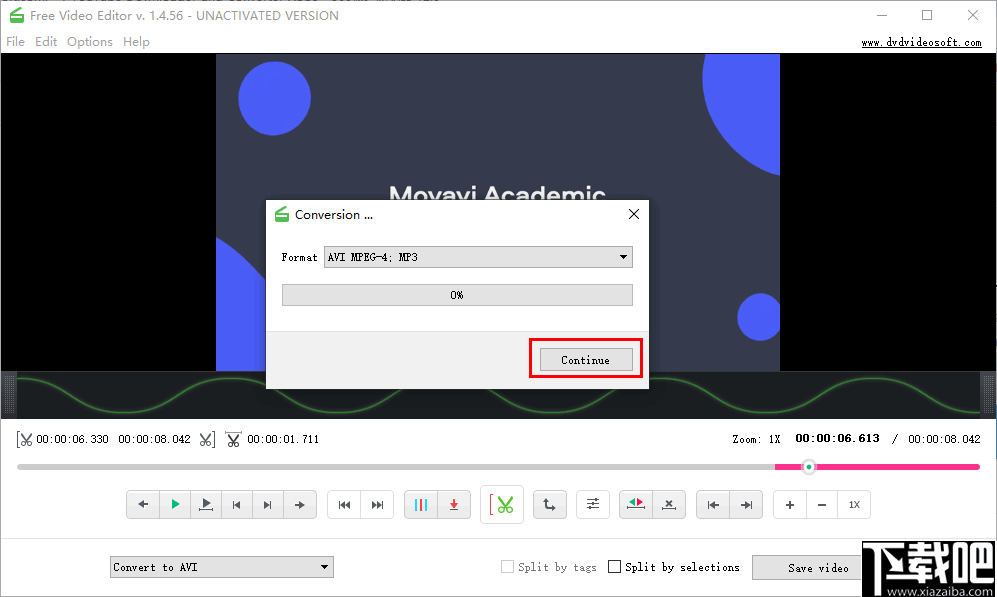The width and height of the screenshot is (997, 597).
Task: Click the scene detection icon
Action: 421,504
